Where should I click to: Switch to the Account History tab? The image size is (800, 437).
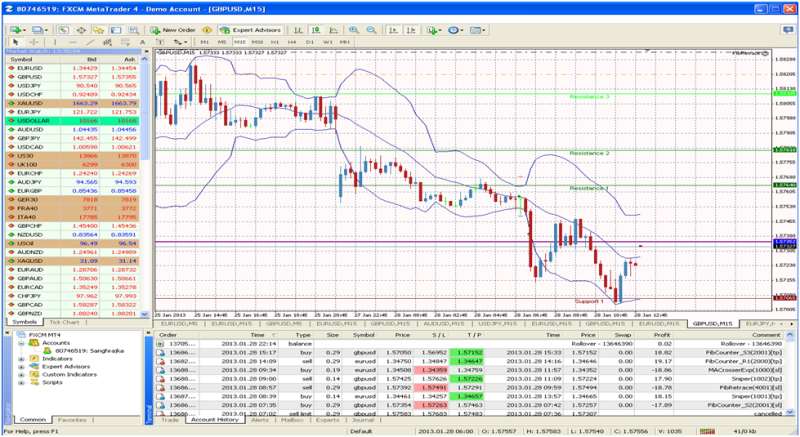215,420
